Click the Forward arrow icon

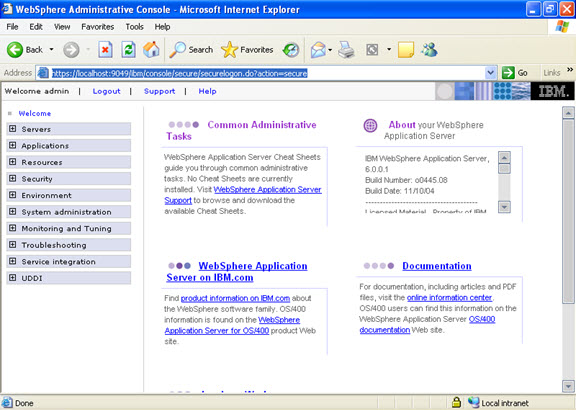pyautogui.click(x=71, y=50)
